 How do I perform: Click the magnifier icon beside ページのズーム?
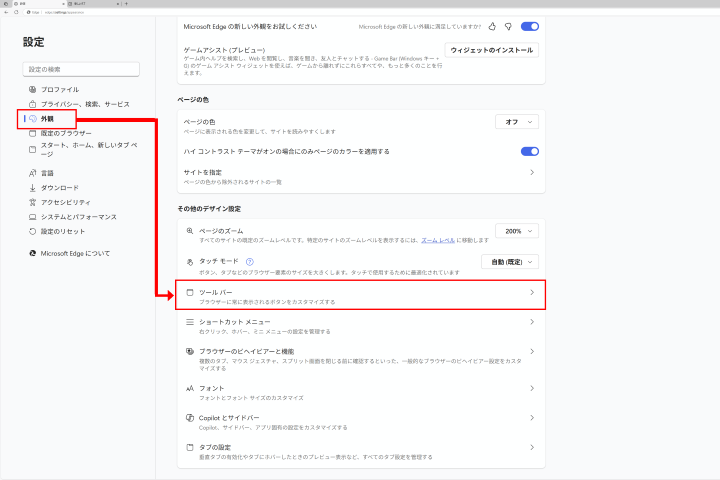tap(190, 231)
